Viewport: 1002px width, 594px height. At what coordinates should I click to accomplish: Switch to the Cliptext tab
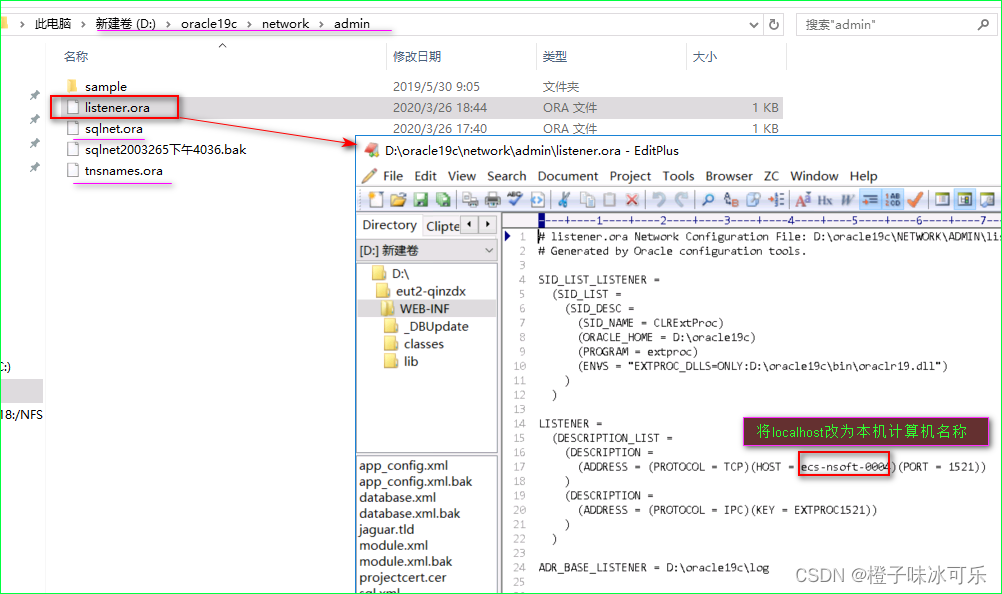pos(442,226)
